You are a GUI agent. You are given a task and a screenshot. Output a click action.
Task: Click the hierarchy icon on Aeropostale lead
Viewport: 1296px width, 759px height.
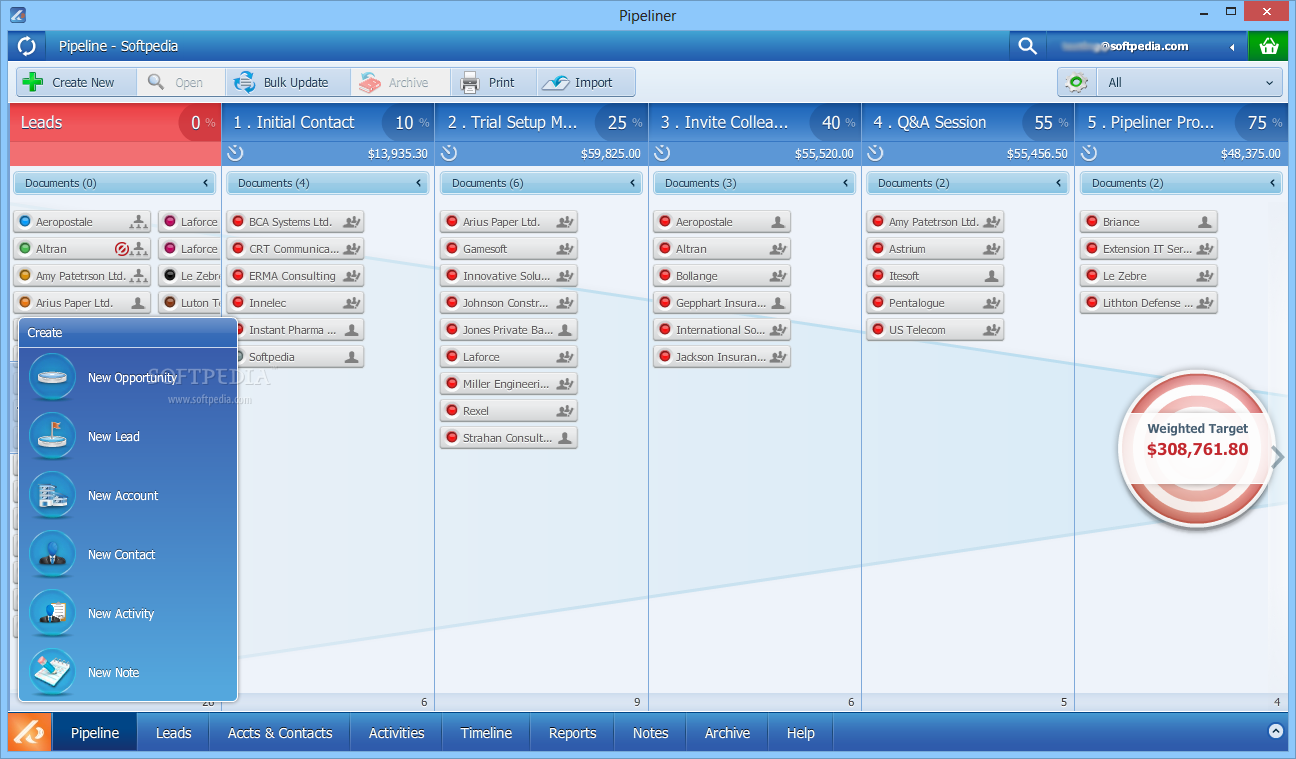(x=139, y=222)
